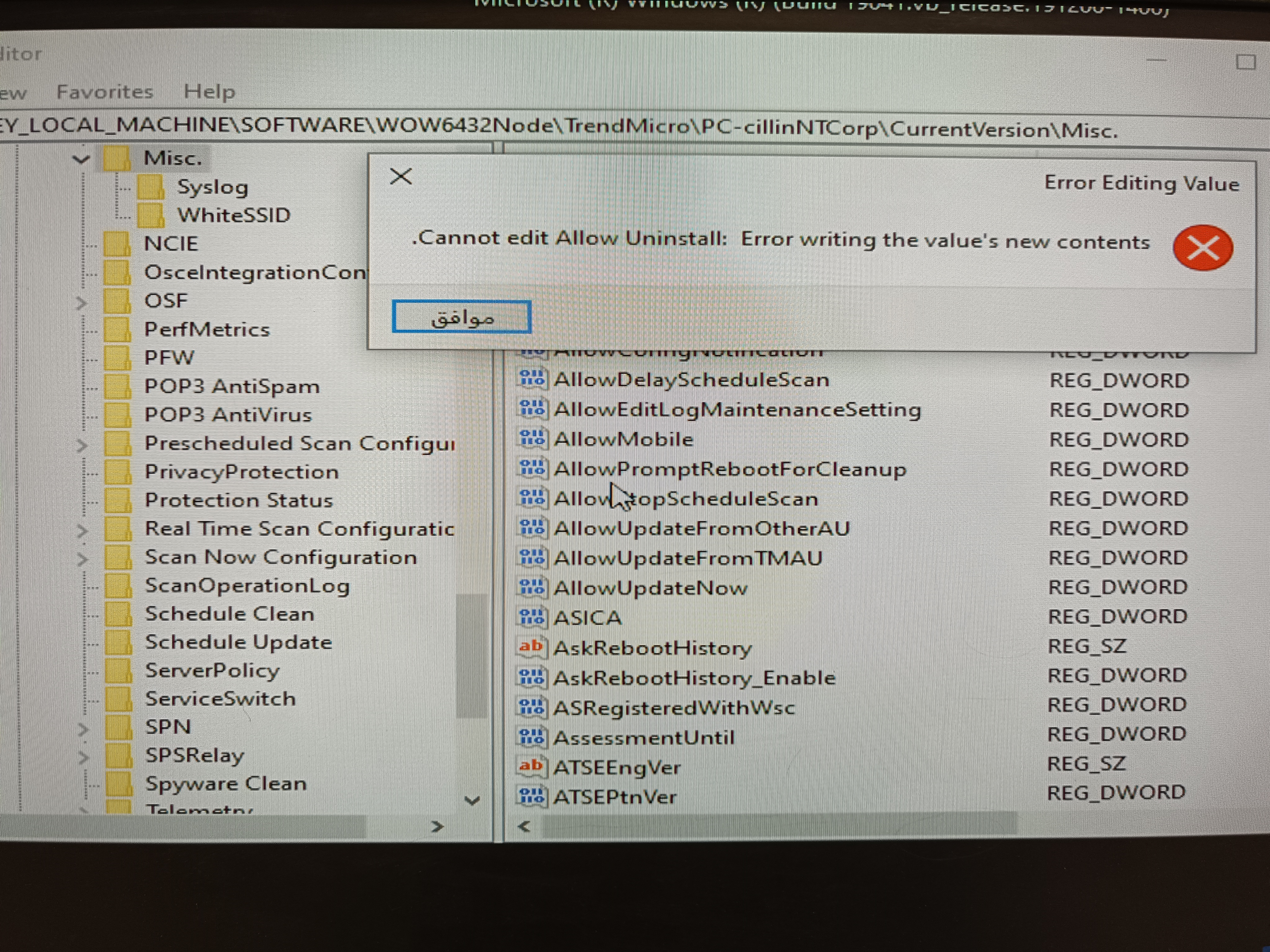1270x952 pixels.
Task: Select the Spyware Clean key
Action: pos(226,784)
